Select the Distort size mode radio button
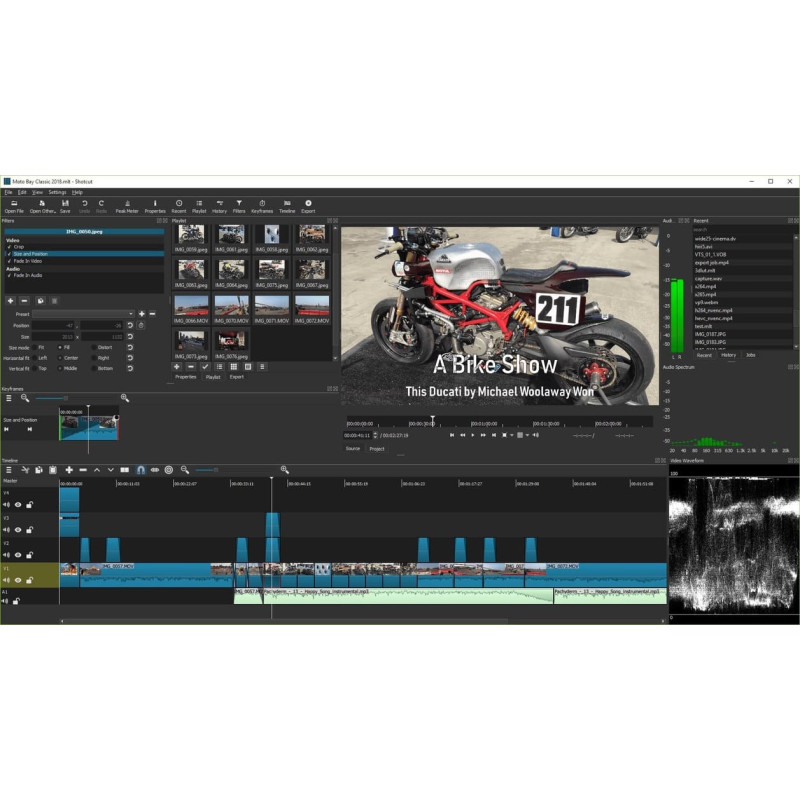 [94, 347]
